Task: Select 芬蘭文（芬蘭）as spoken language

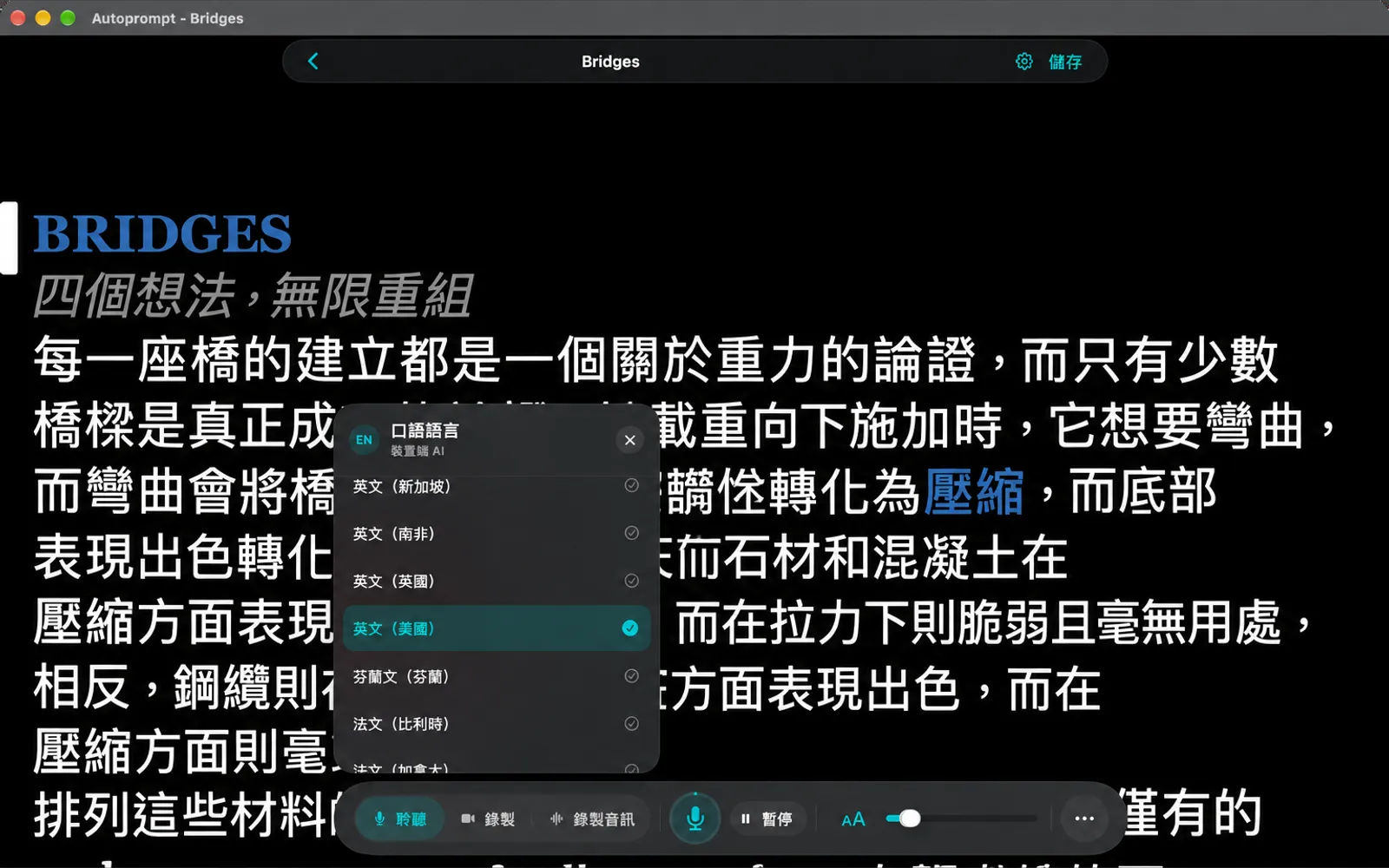Action: coord(497,676)
